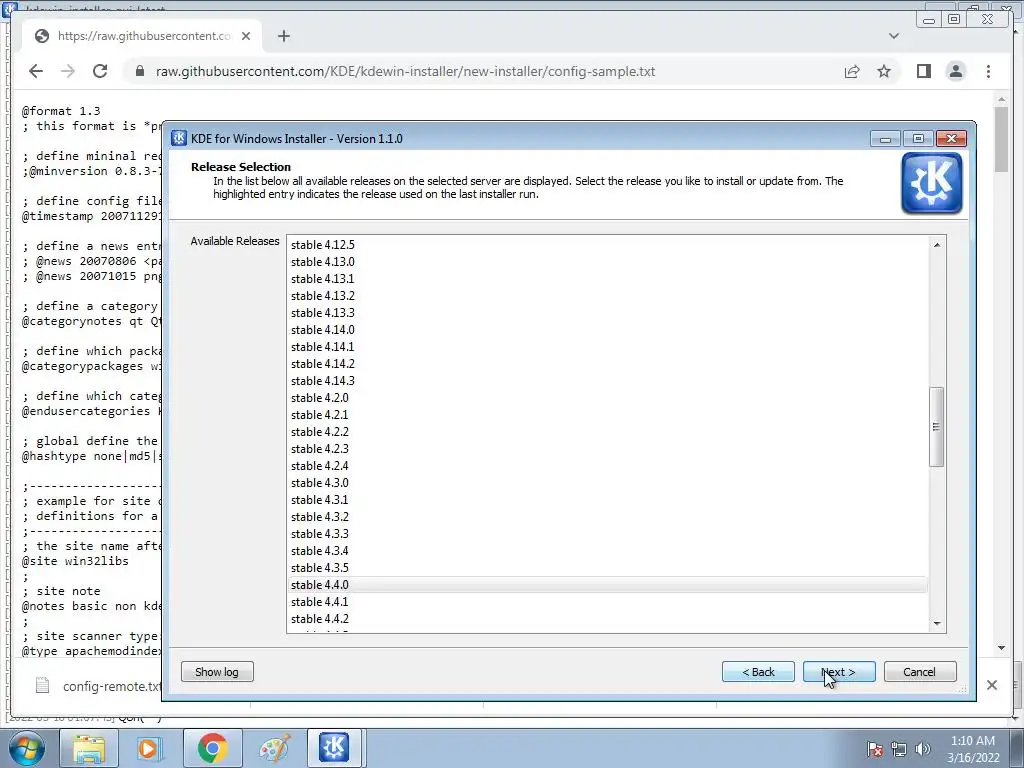Open Paint from the taskbar

[274, 748]
